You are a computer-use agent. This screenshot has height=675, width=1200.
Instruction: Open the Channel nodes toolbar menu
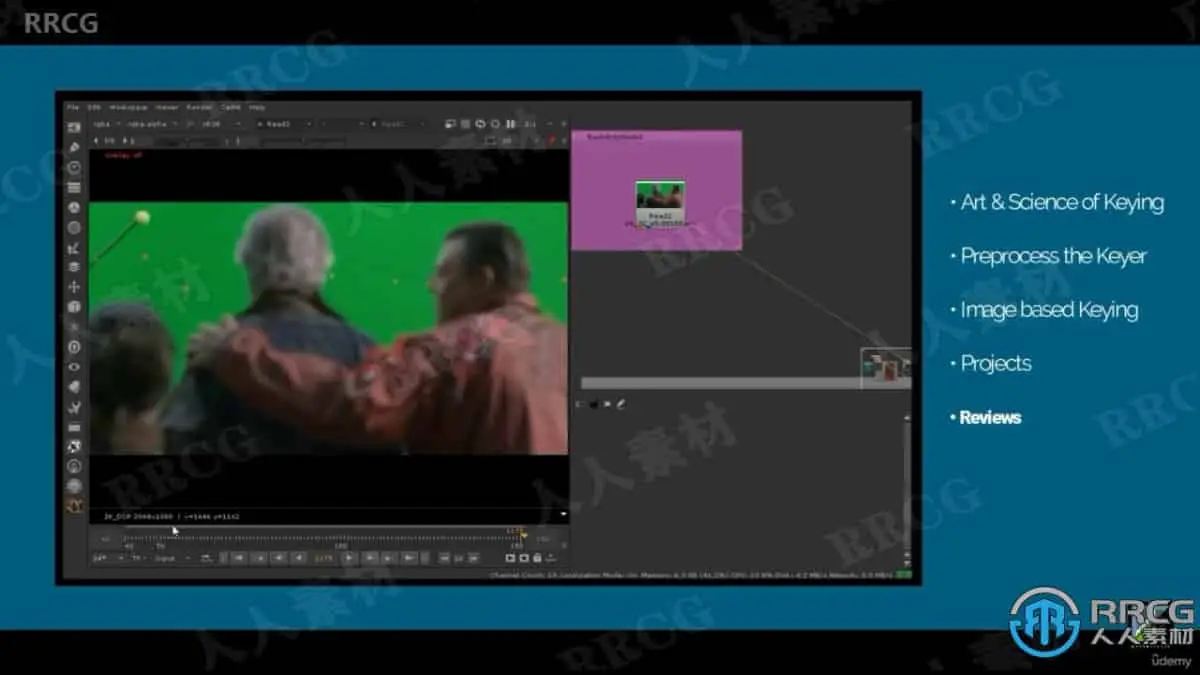[74, 187]
